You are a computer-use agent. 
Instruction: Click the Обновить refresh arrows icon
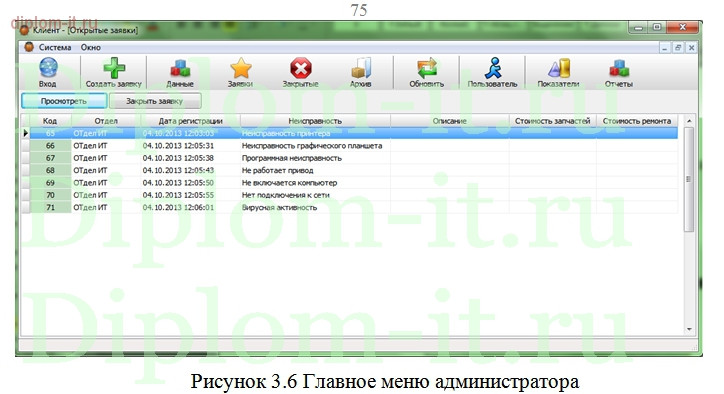(427, 68)
